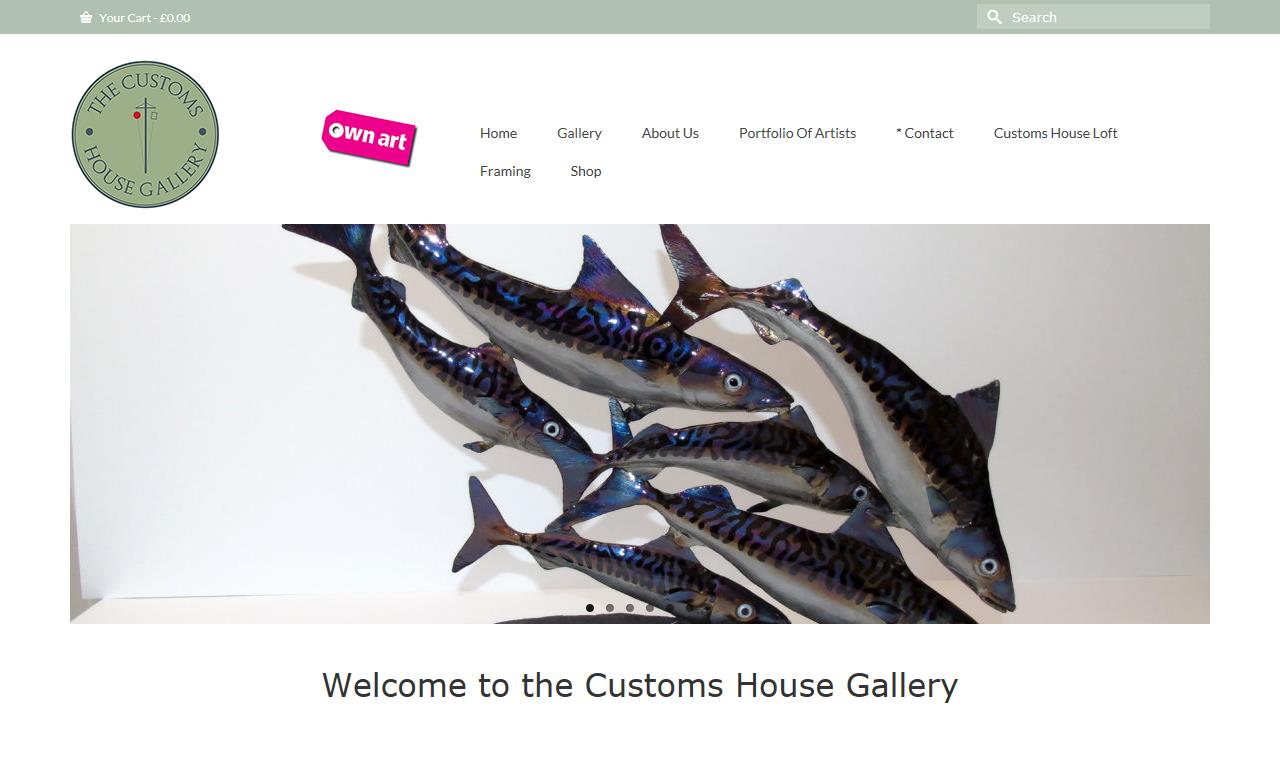Navigate to the Framing page
This screenshot has height=768, width=1280.
(505, 171)
